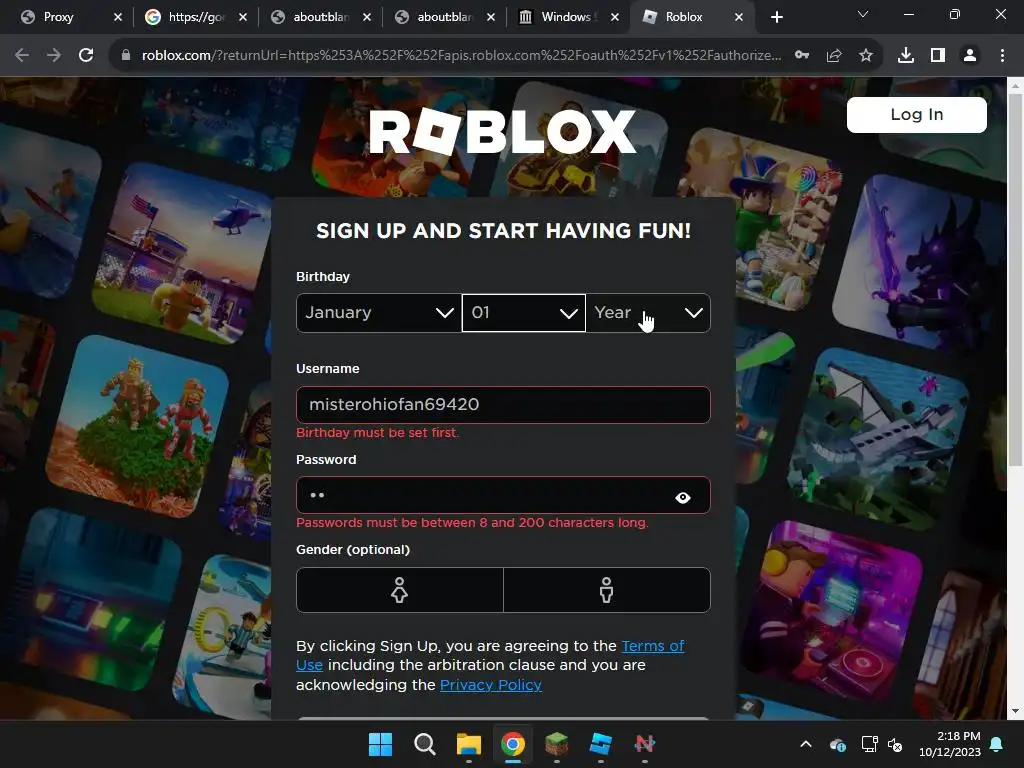Open Roblox Studio blue taskbar icon
Viewport: 1024px width, 768px height.
click(601, 744)
